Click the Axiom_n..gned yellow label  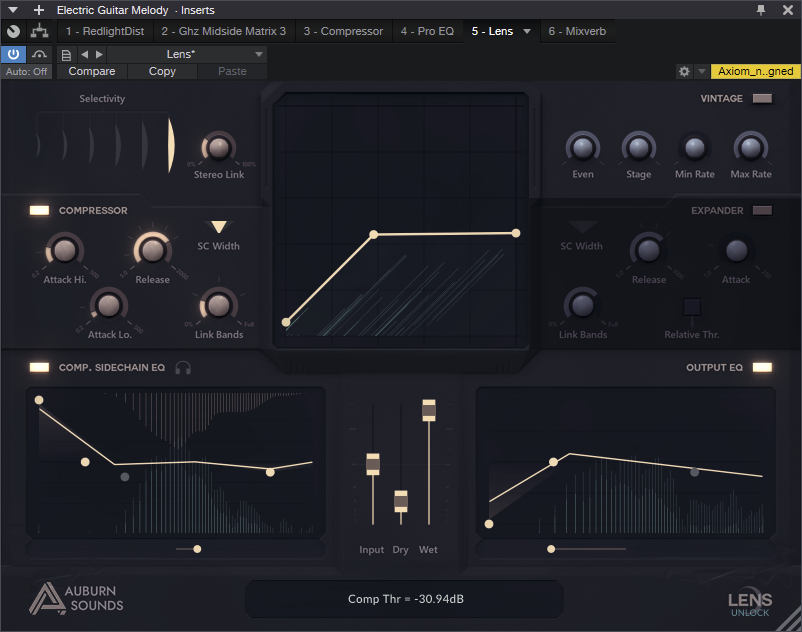[755, 71]
